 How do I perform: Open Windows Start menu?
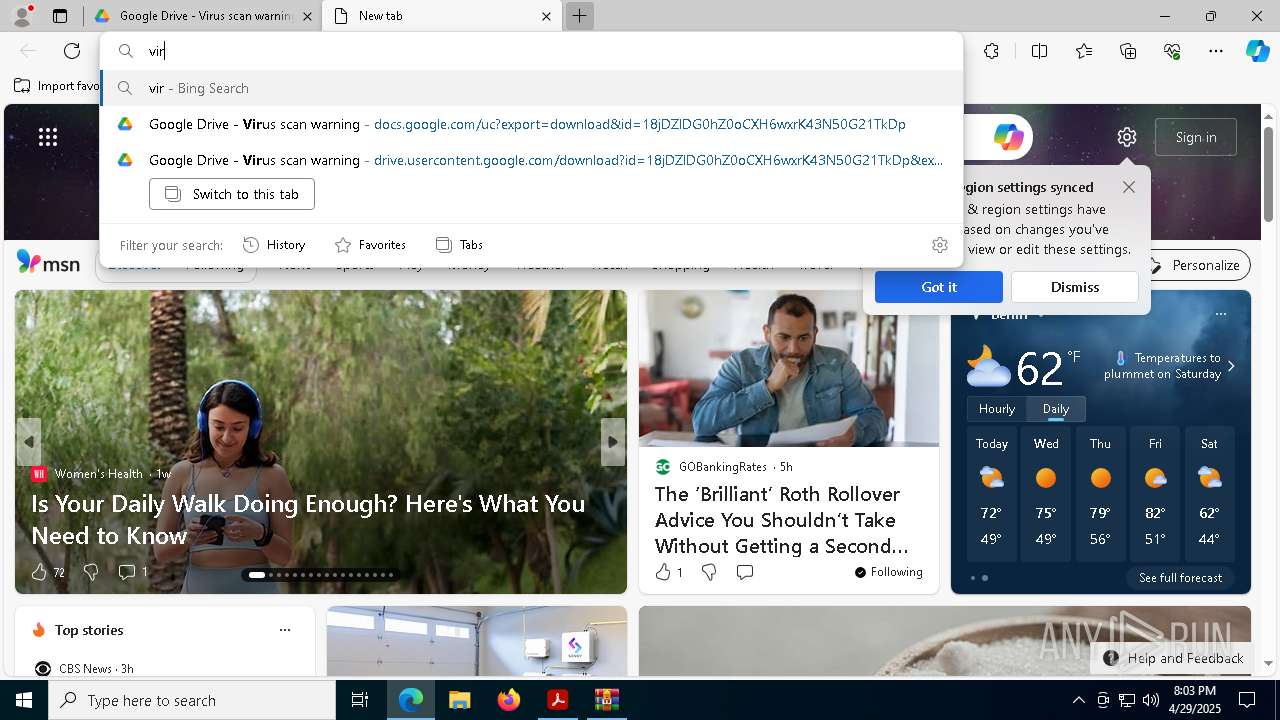[x=24, y=700]
